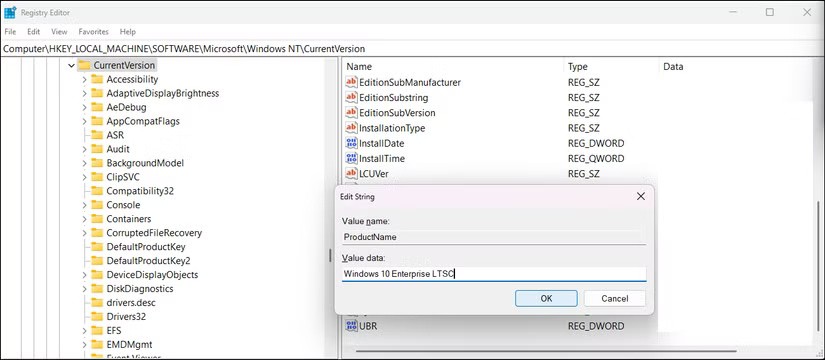Expand the AeDebug key
This screenshot has width=825, height=360.
coord(84,107)
